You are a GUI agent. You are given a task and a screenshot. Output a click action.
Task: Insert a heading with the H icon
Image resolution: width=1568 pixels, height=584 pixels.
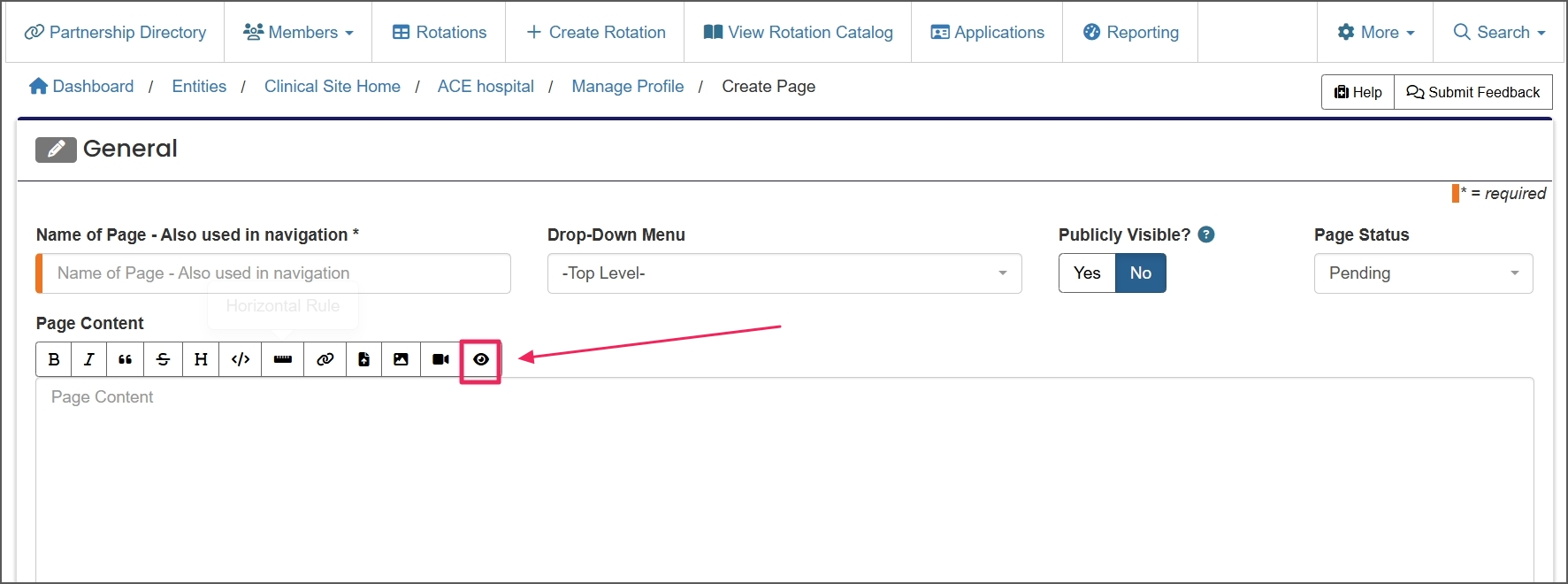tap(201, 359)
